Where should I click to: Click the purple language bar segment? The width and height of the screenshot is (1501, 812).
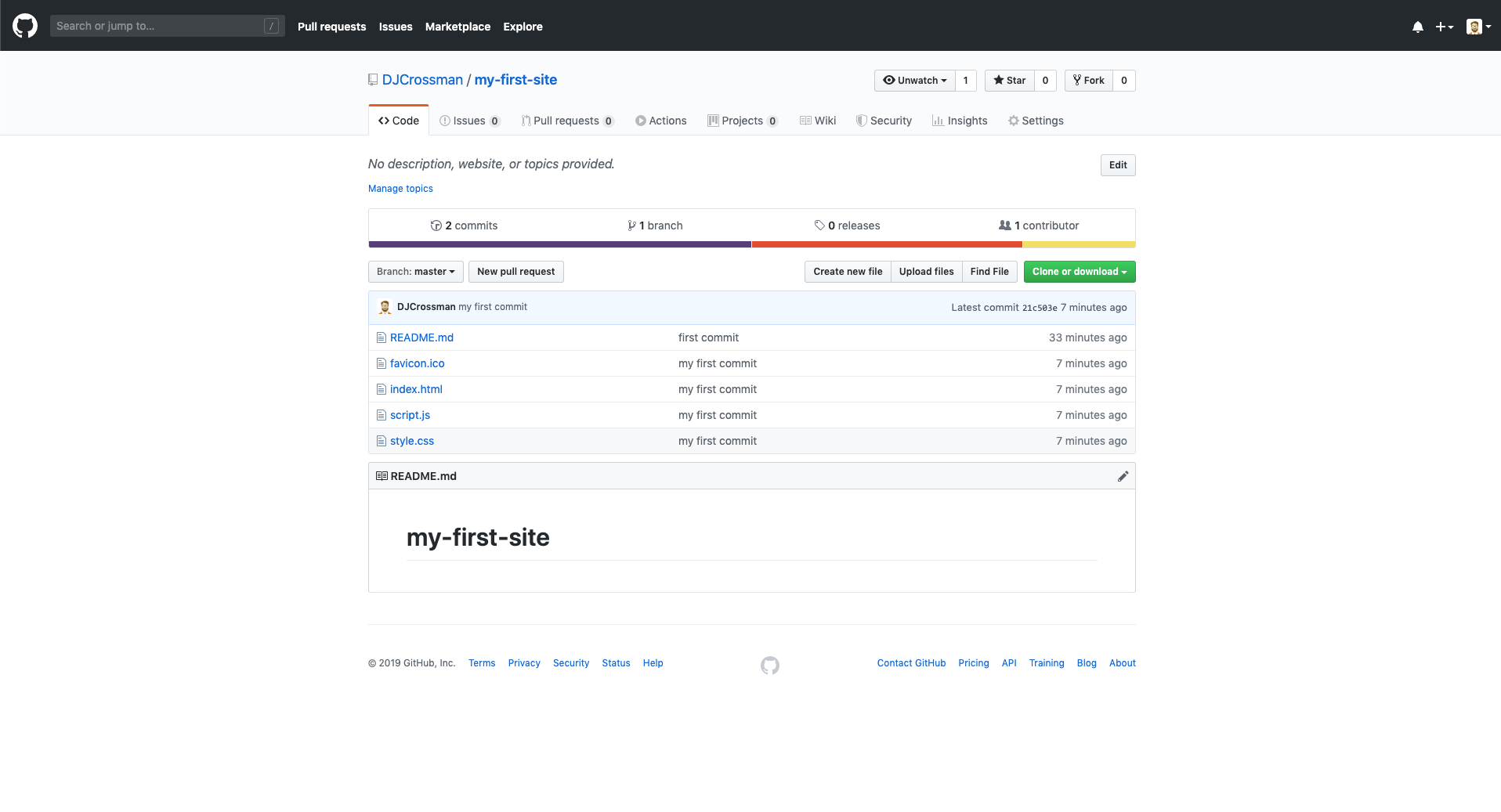coord(559,244)
